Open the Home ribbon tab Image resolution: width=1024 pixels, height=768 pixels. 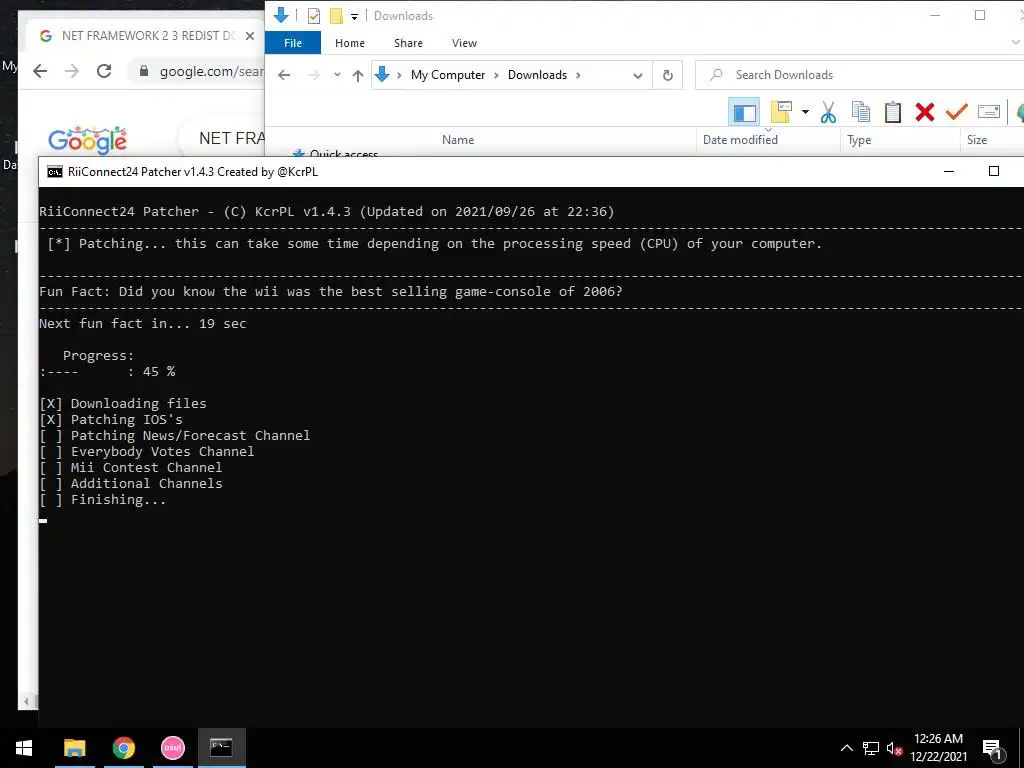coord(349,43)
